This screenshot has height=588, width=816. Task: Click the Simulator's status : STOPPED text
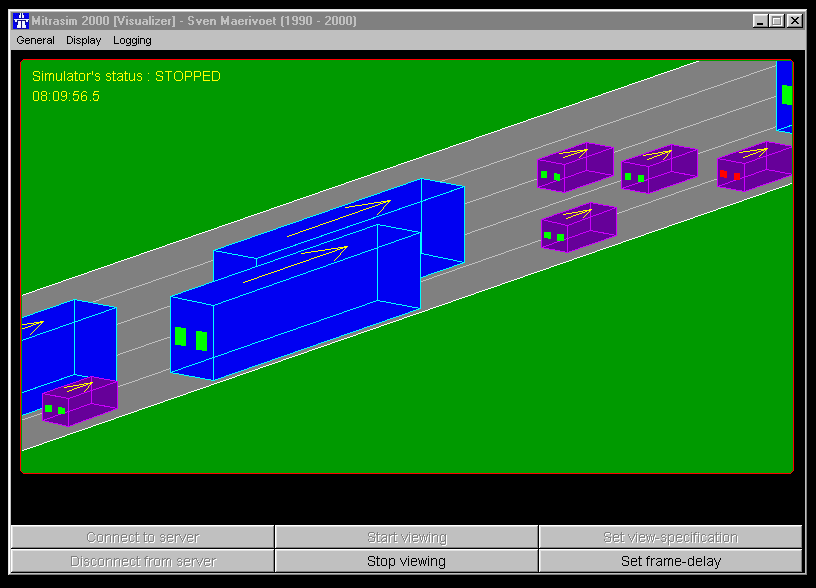tap(126, 76)
